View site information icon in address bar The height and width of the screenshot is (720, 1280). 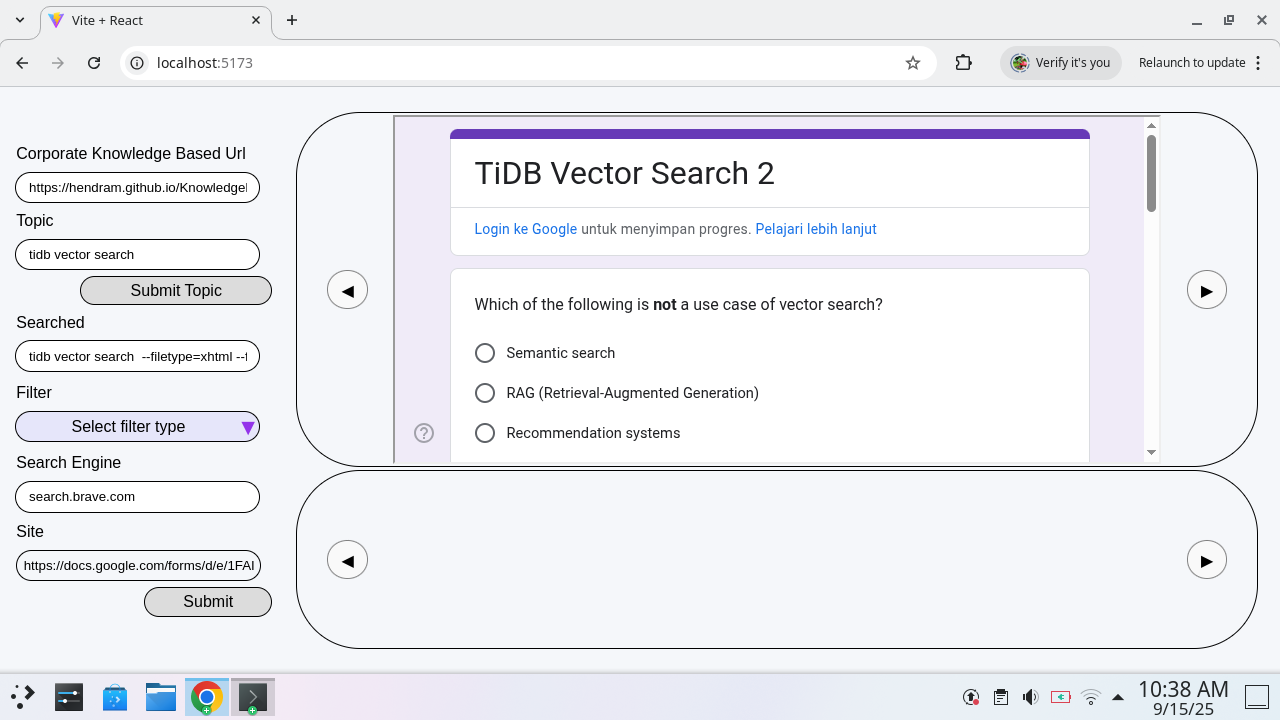pyautogui.click(x=138, y=63)
